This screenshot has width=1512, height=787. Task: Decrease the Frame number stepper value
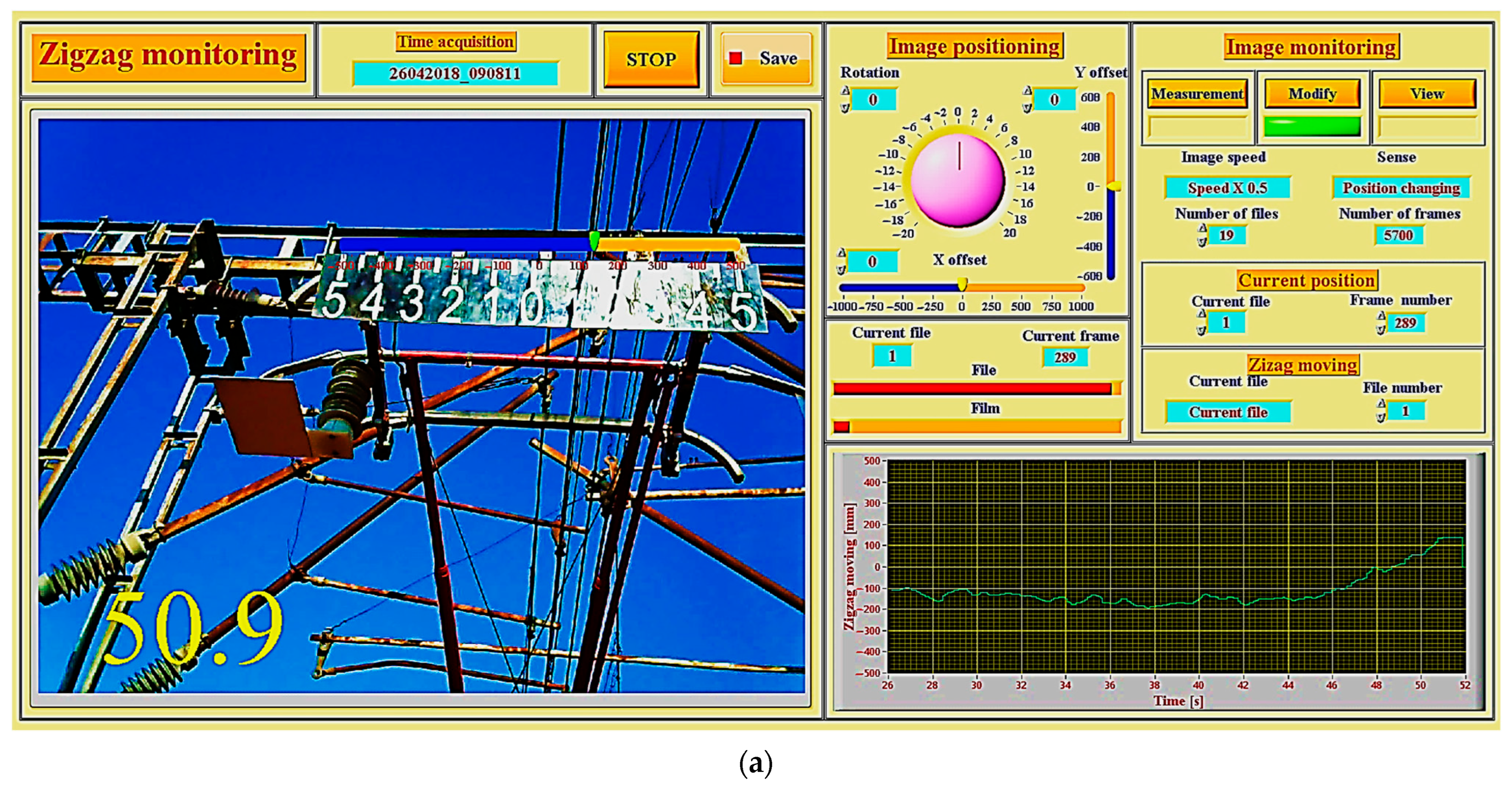pos(1381,330)
